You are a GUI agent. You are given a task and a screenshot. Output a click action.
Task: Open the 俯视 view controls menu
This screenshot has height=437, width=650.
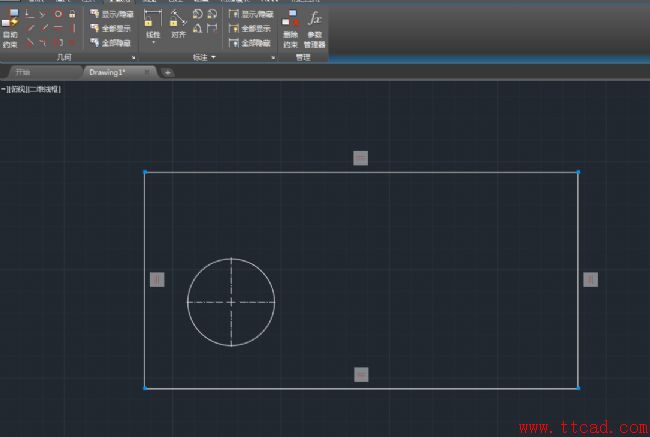click(18, 89)
